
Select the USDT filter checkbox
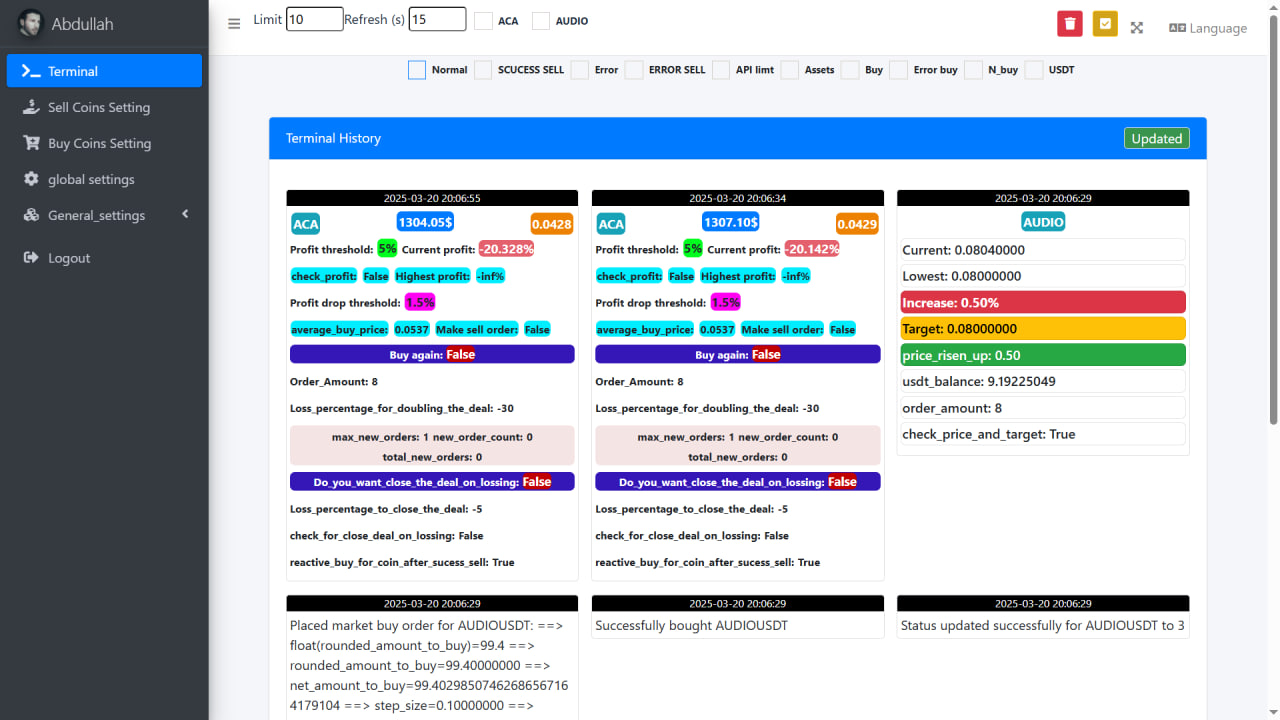(x=1034, y=70)
